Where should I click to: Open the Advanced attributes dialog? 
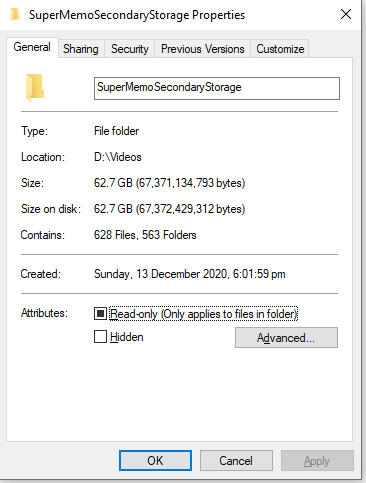pyautogui.click(x=286, y=338)
